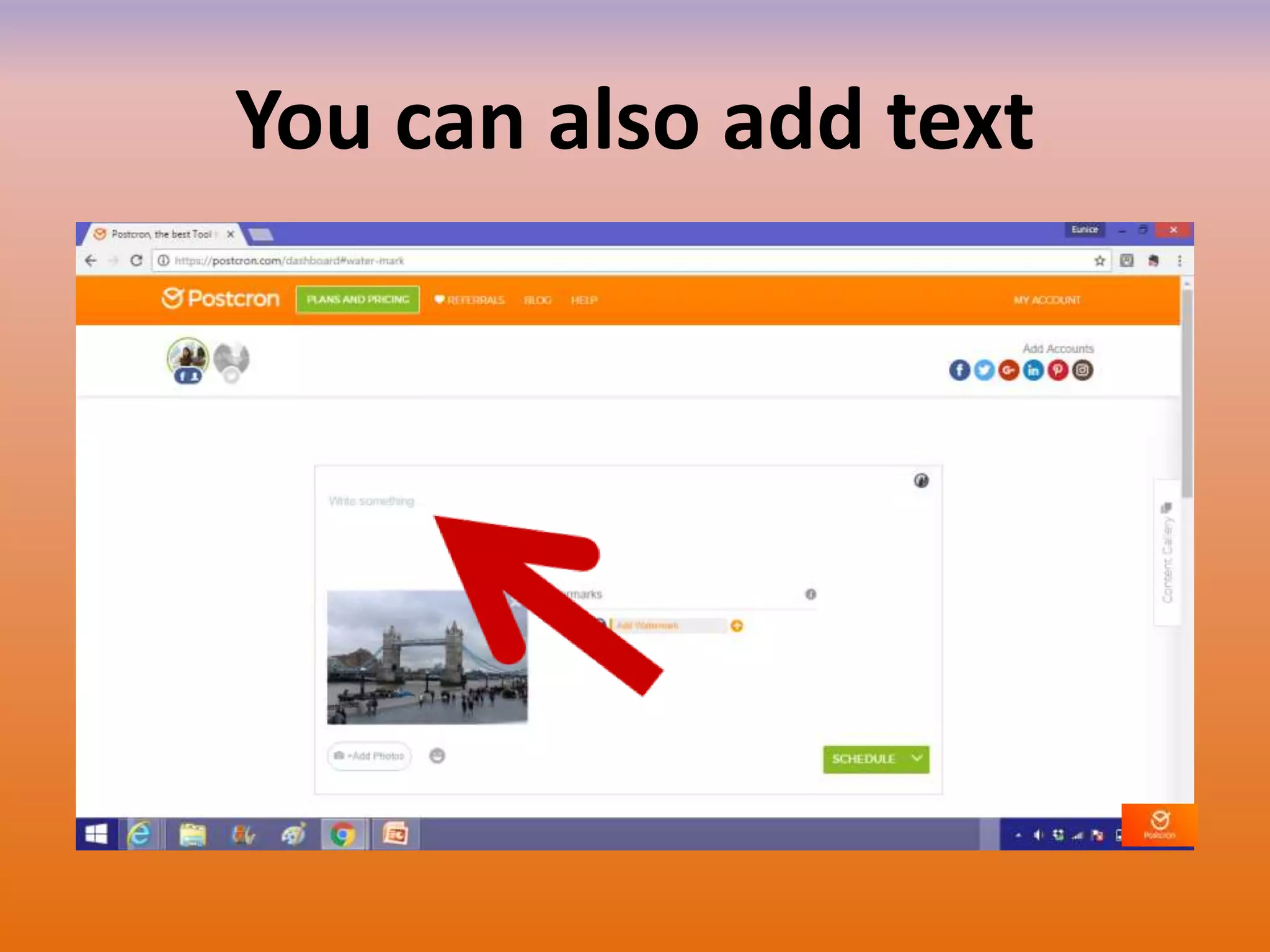Show hidden tray icons arrow
Image resolution: width=1270 pixels, height=952 pixels.
coord(1018,835)
